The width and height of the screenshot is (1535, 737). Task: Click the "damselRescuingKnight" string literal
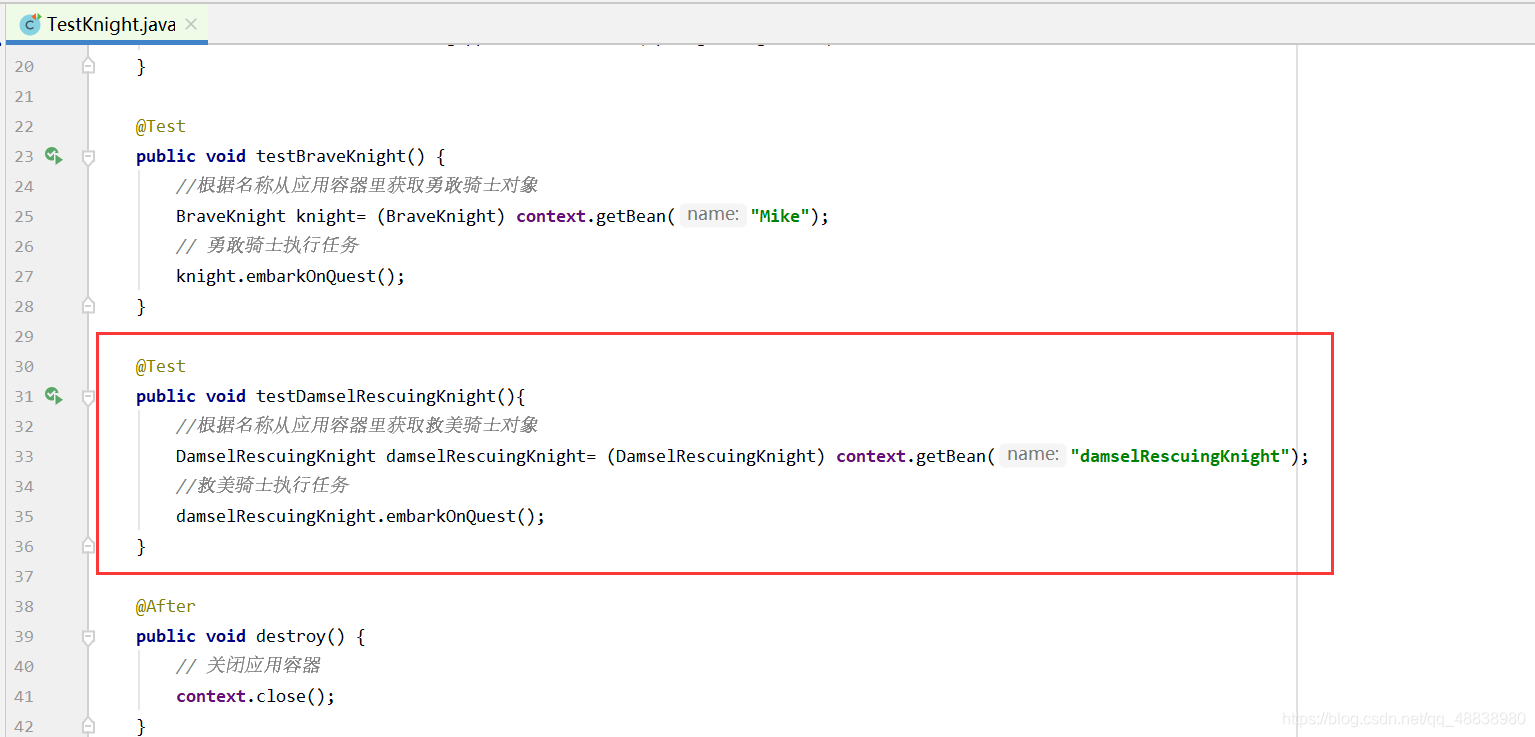[1180, 456]
